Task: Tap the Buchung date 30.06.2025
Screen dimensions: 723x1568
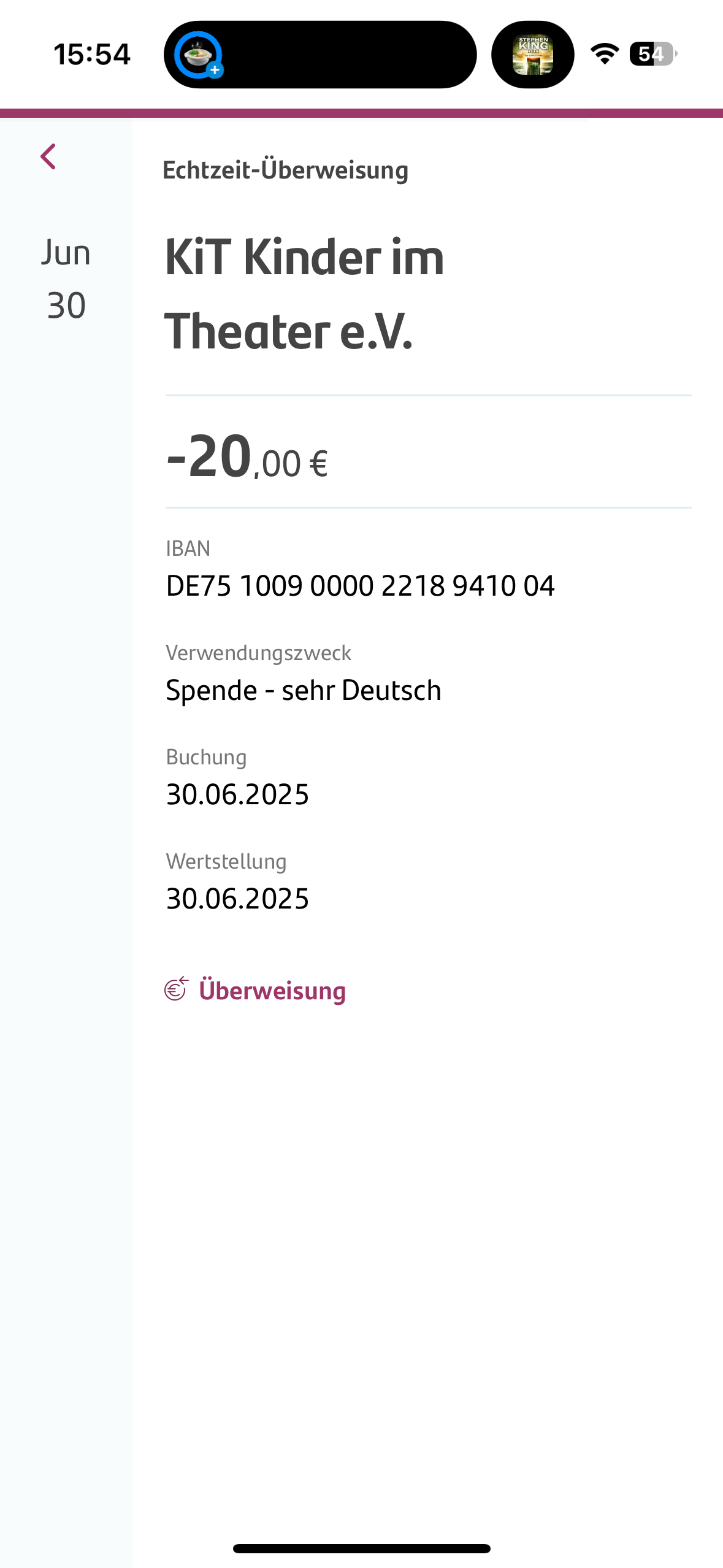Action: 237,794
